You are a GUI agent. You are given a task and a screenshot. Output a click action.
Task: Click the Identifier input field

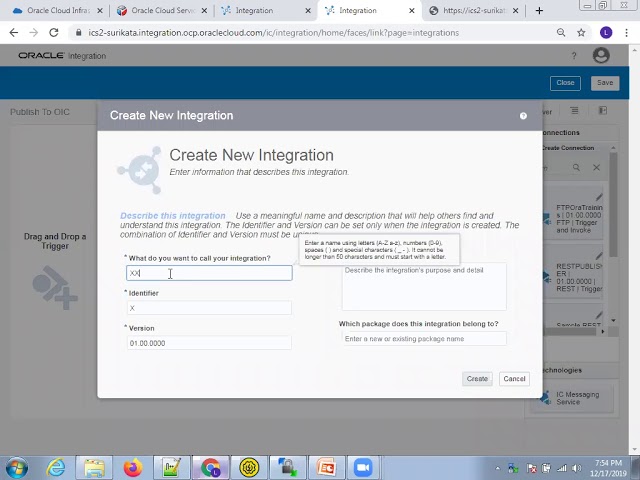tap(209, 308)
